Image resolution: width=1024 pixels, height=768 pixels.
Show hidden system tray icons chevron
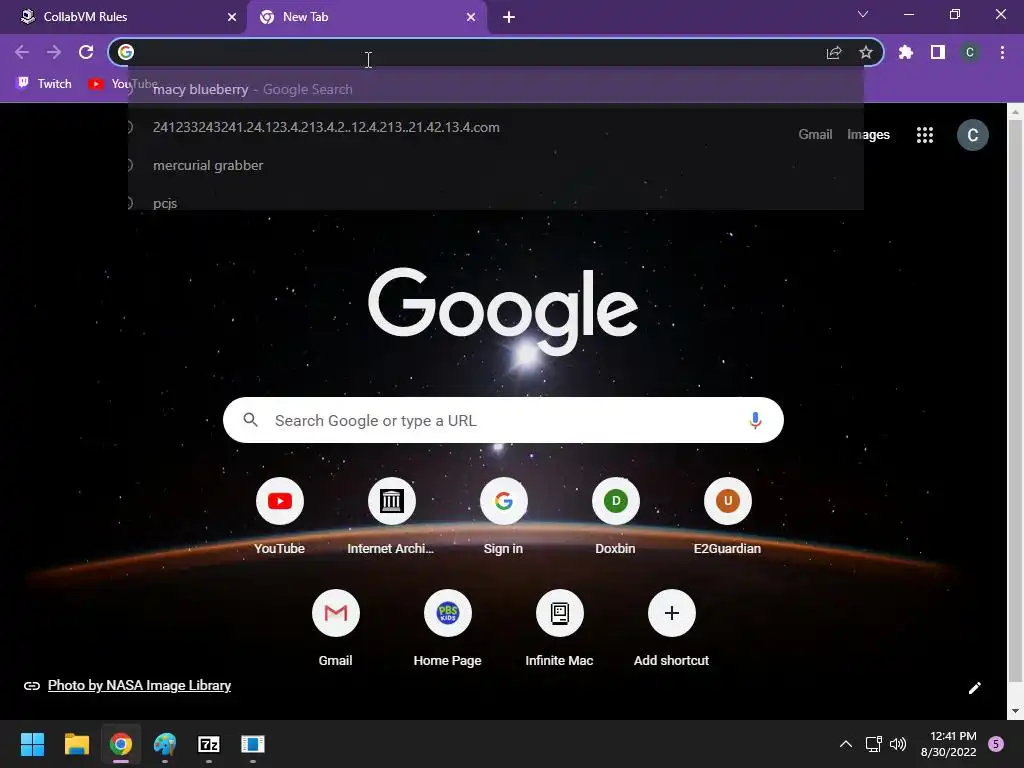(x=846, y=744)
